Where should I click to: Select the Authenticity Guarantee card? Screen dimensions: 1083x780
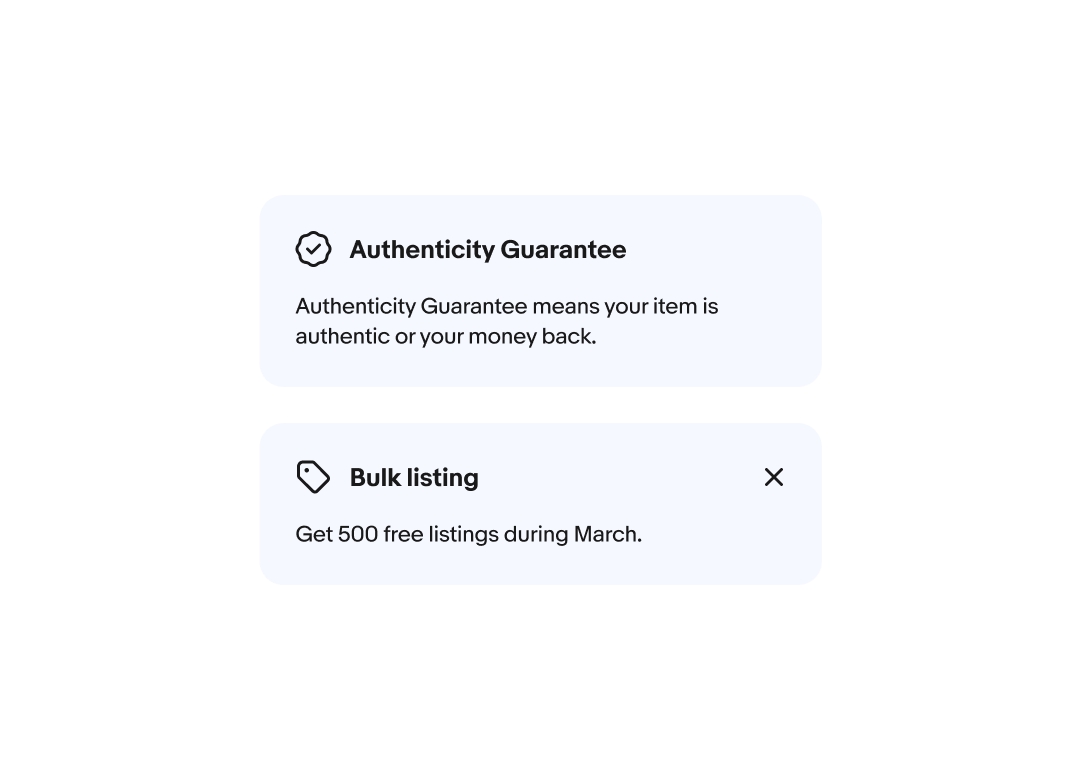(540, 290)
